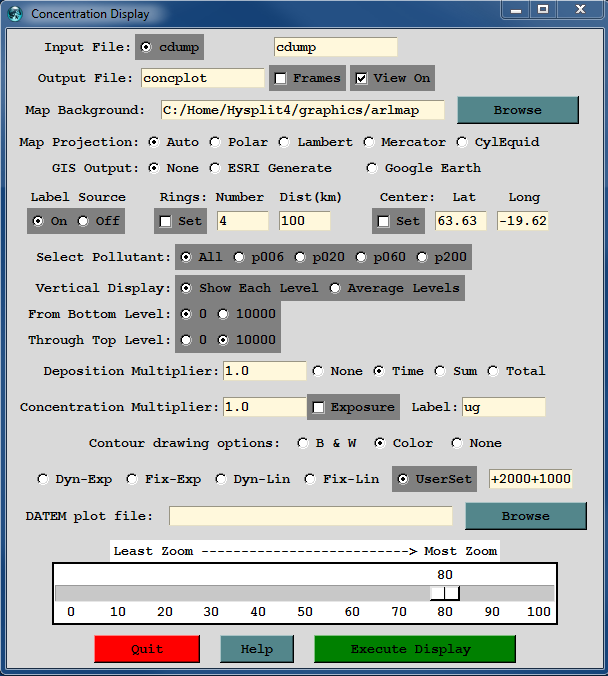Enable the Frames checkbox
This screenshot has height=676, width=608.
[x=281, y=78]
